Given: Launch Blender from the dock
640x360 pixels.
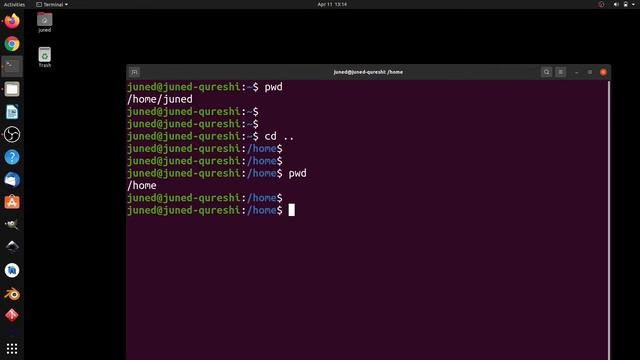Looking at the screenshot, I should 12,294.
